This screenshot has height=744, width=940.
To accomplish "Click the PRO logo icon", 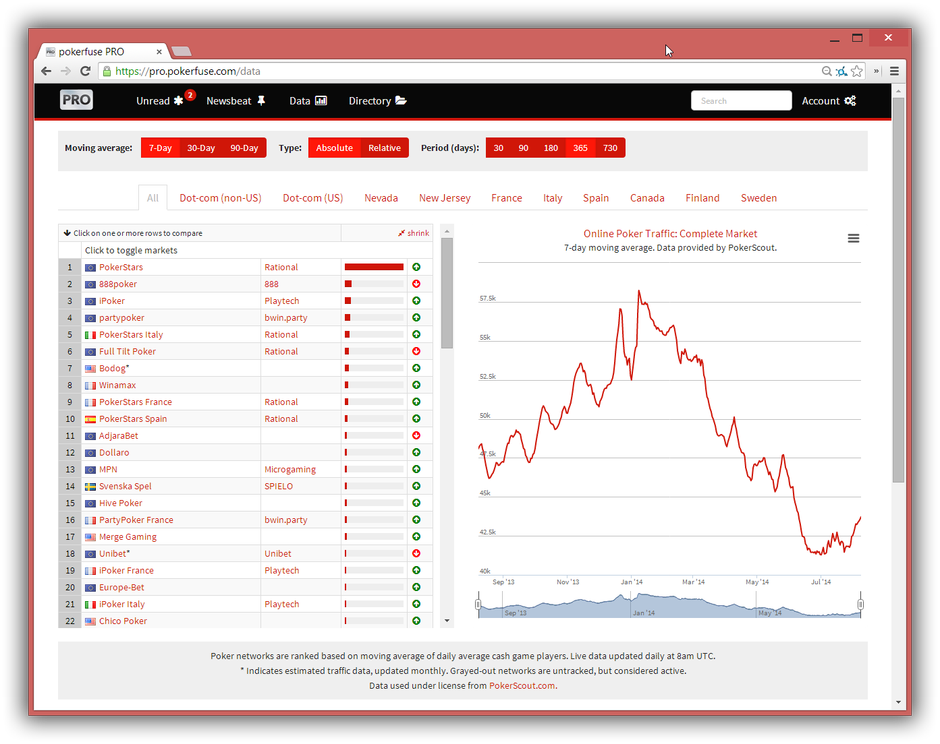I will tap(76, 100).
